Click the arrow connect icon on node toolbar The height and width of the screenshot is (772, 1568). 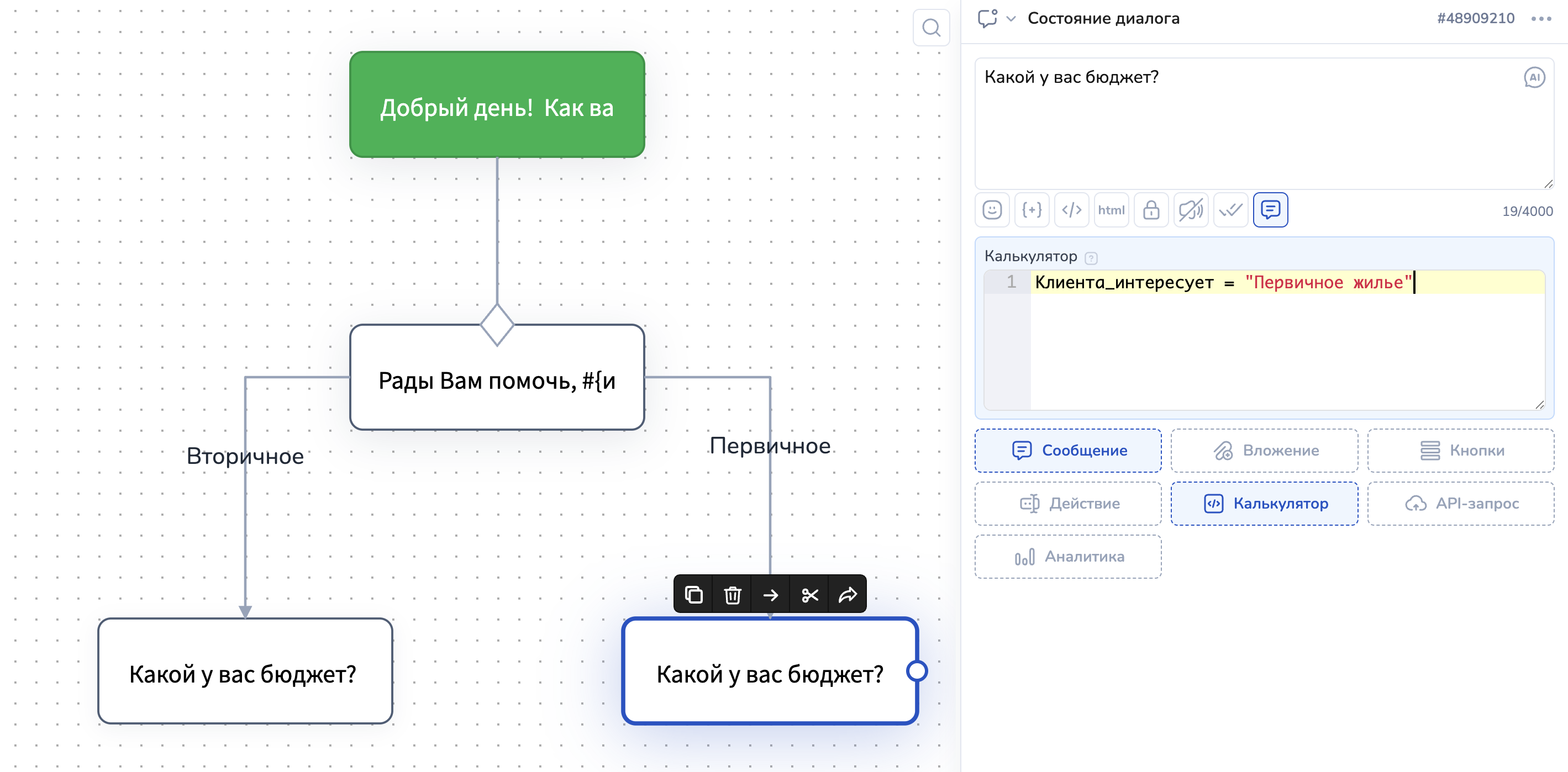pyautogui.click(x=771, y=594)
